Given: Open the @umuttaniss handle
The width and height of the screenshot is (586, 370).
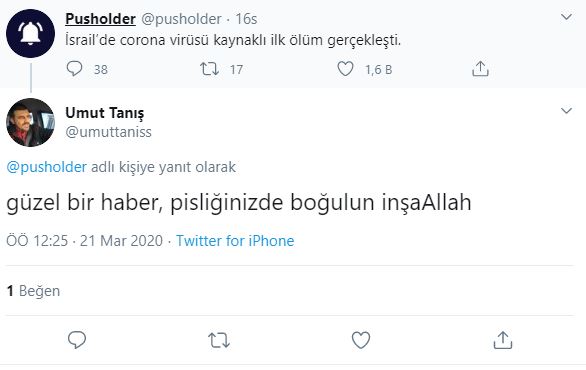Looking at the screenshot, I should (108, 132).
